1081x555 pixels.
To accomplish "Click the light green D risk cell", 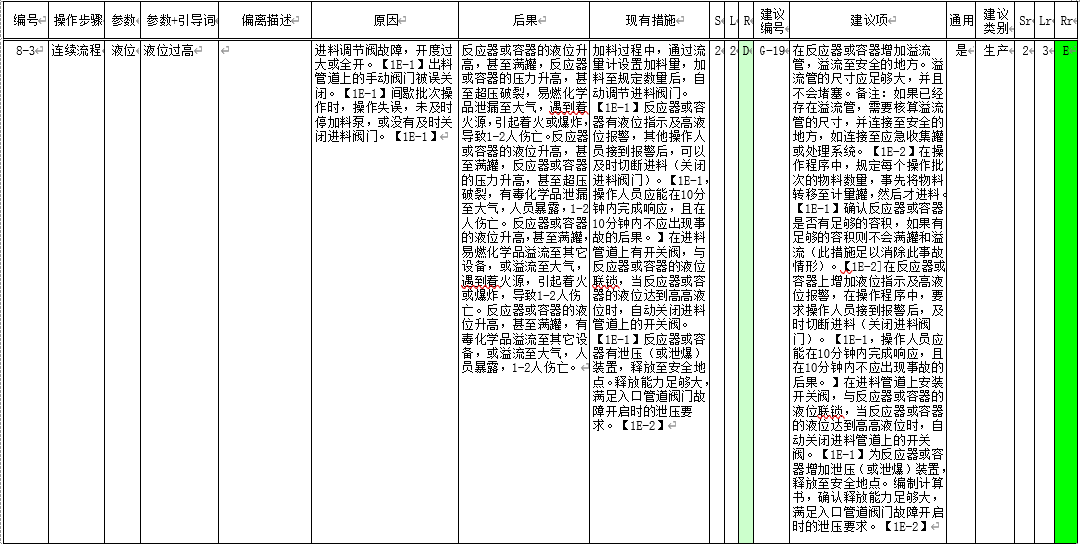I will [746, 292].
